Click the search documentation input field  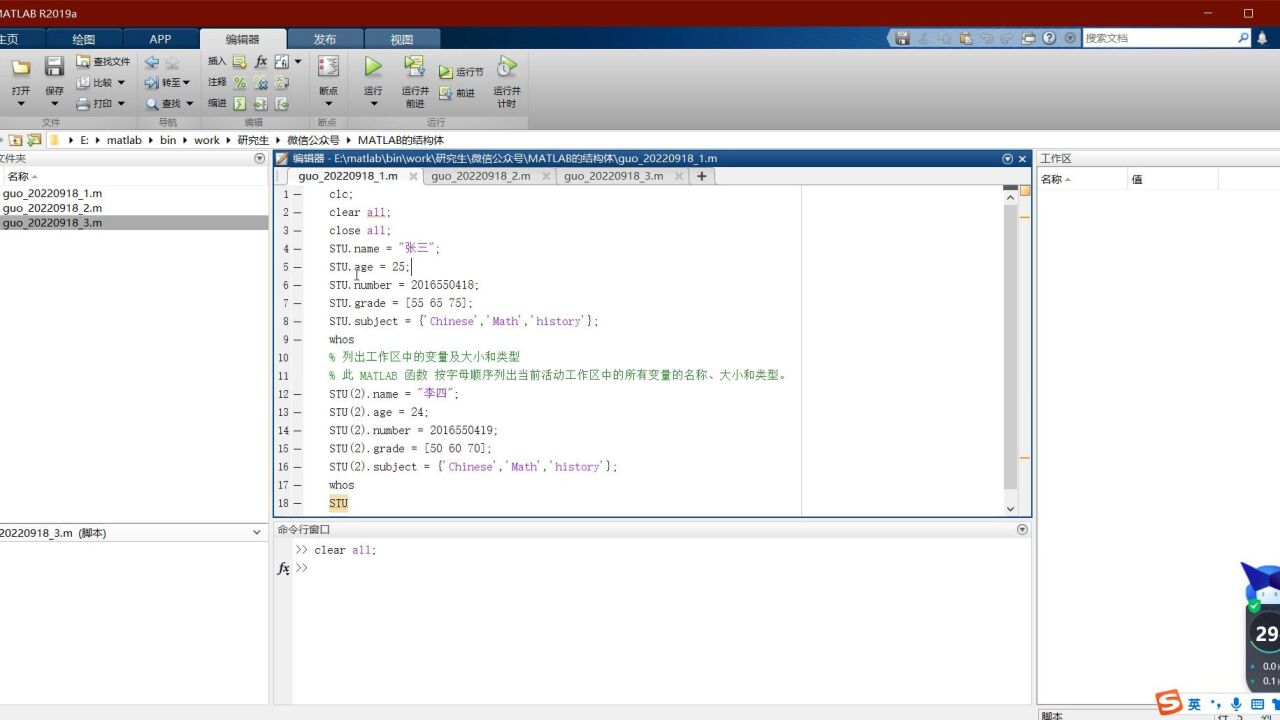pyautogui.click(x=1158, y=38)
